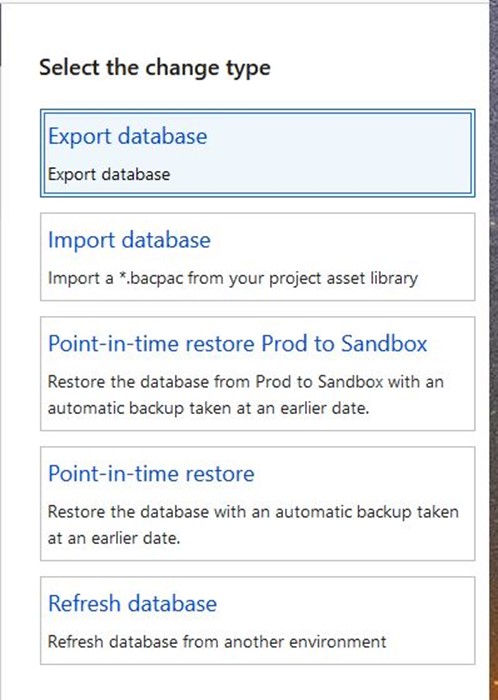Click blank panel area below Refresh database card
This screenshot has height=700, width=498.
tap(257, 683)
